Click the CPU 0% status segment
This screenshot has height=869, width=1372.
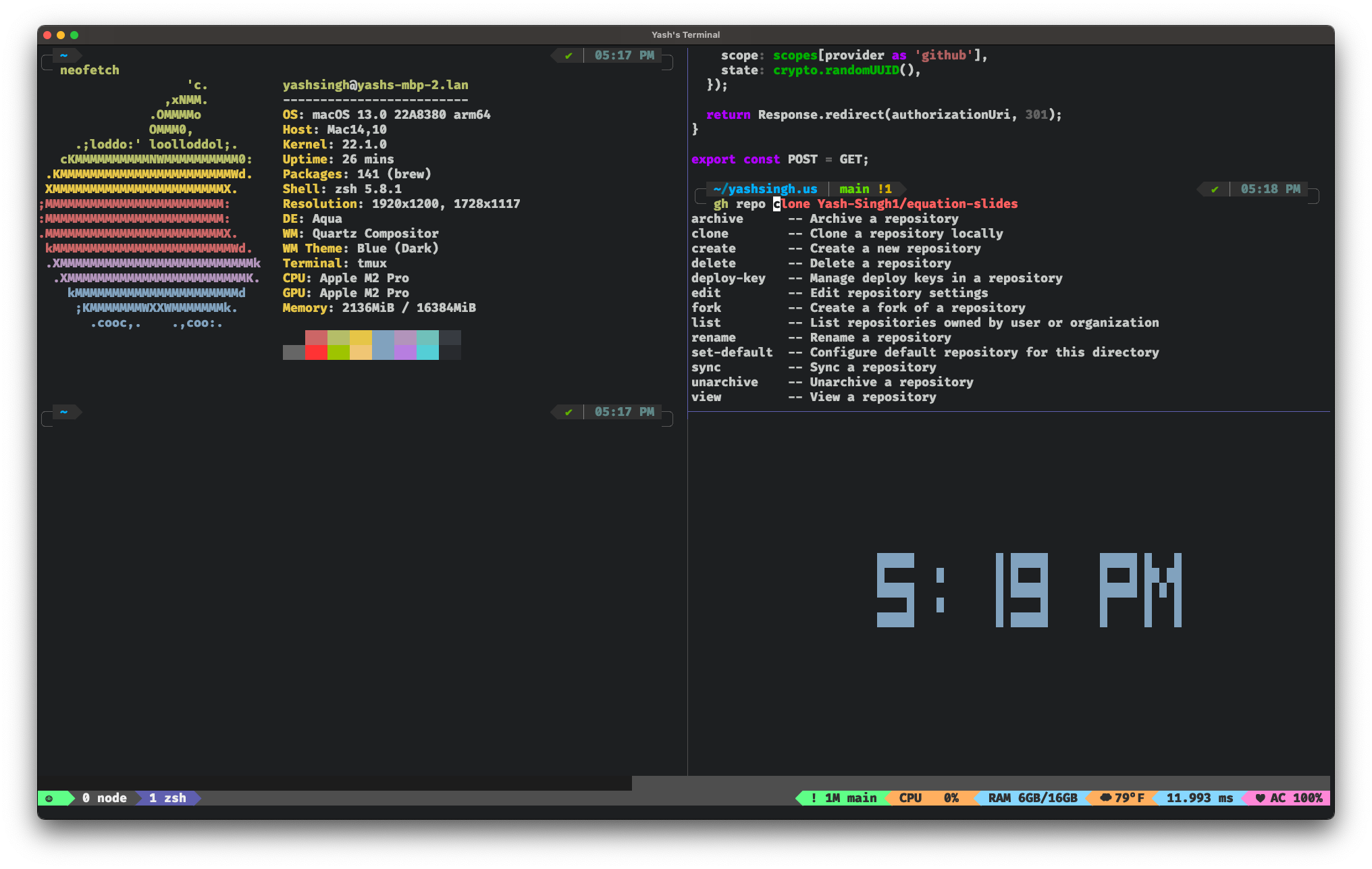[929, 798]
